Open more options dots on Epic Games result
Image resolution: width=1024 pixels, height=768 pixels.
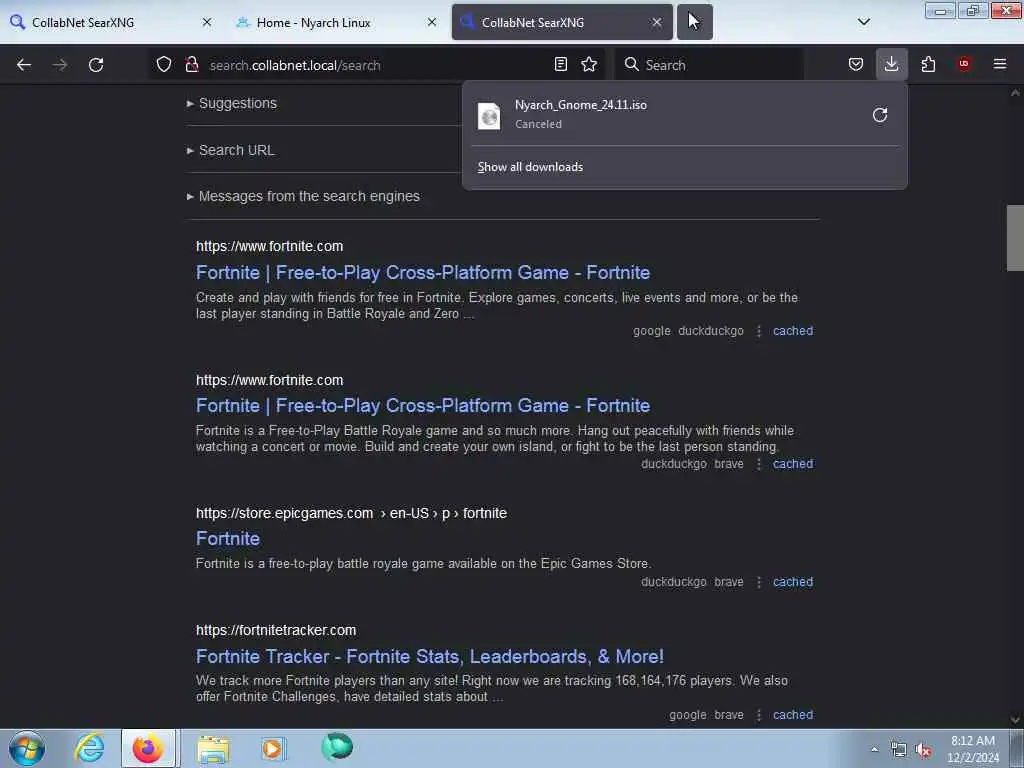click(759, 582)
